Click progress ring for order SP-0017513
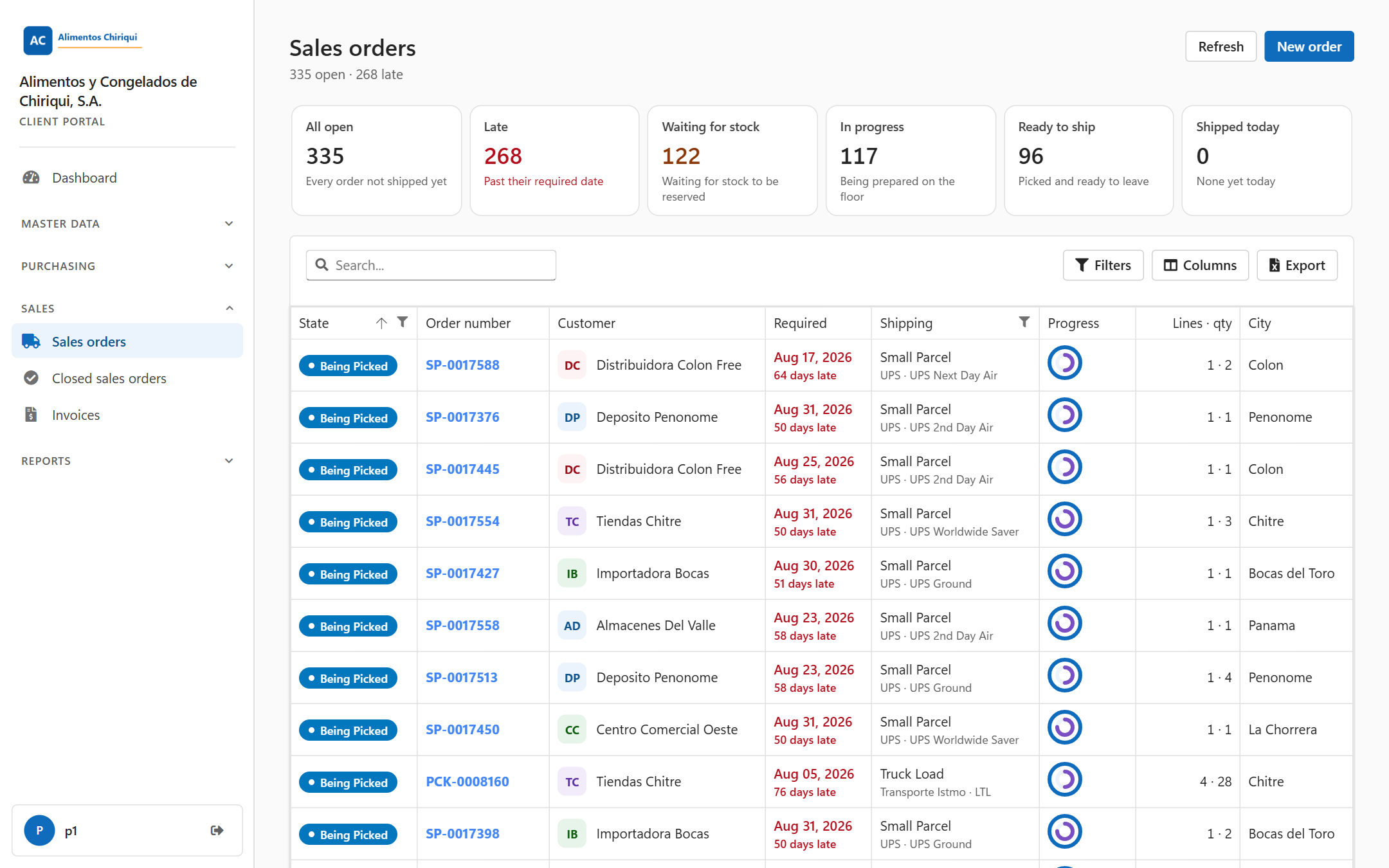1389x868 pixels. coord(1065,675)
